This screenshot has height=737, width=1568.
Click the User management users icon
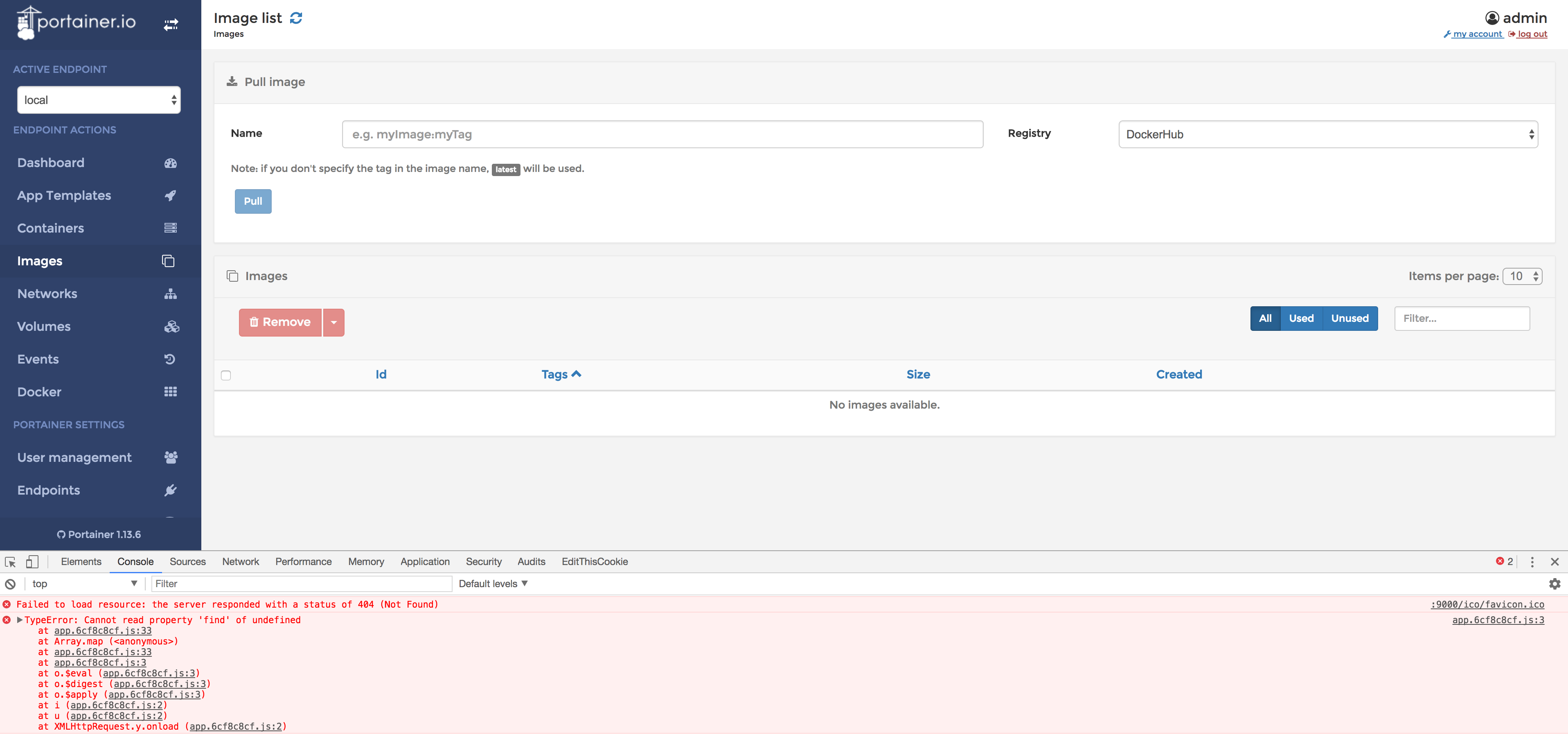point(171,457)
